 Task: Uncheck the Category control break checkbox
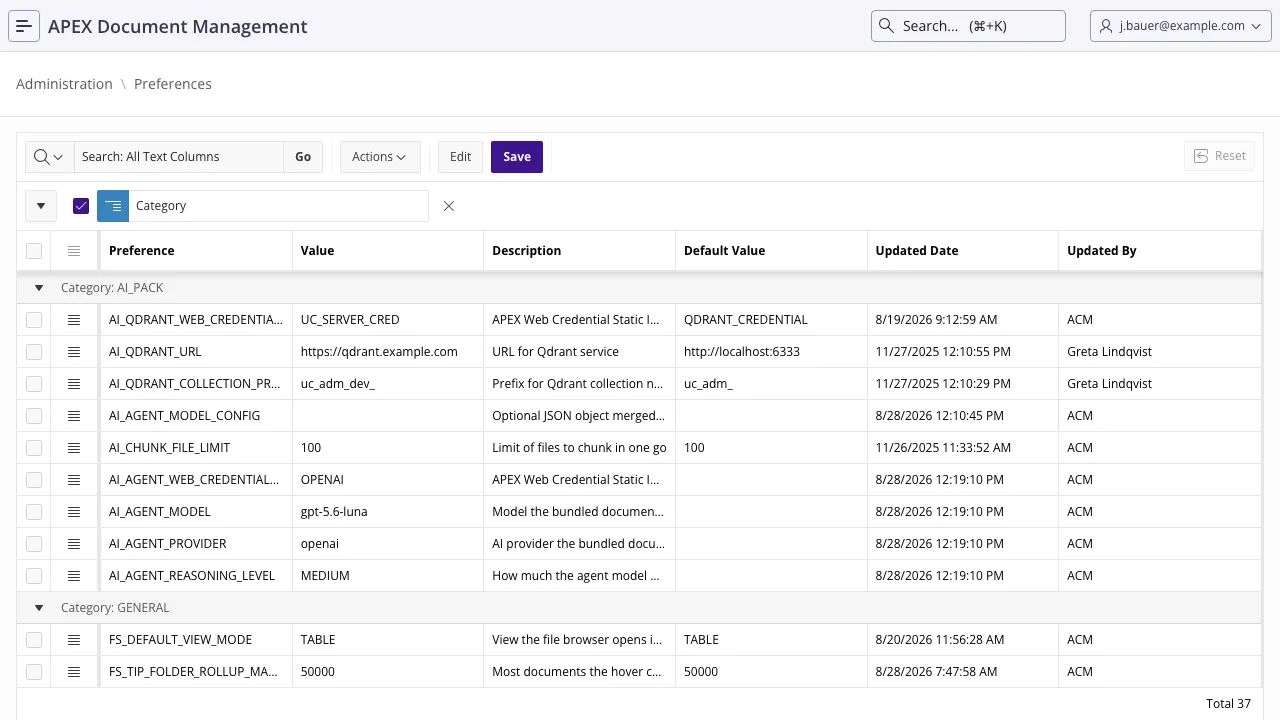(x=81, y=206)
